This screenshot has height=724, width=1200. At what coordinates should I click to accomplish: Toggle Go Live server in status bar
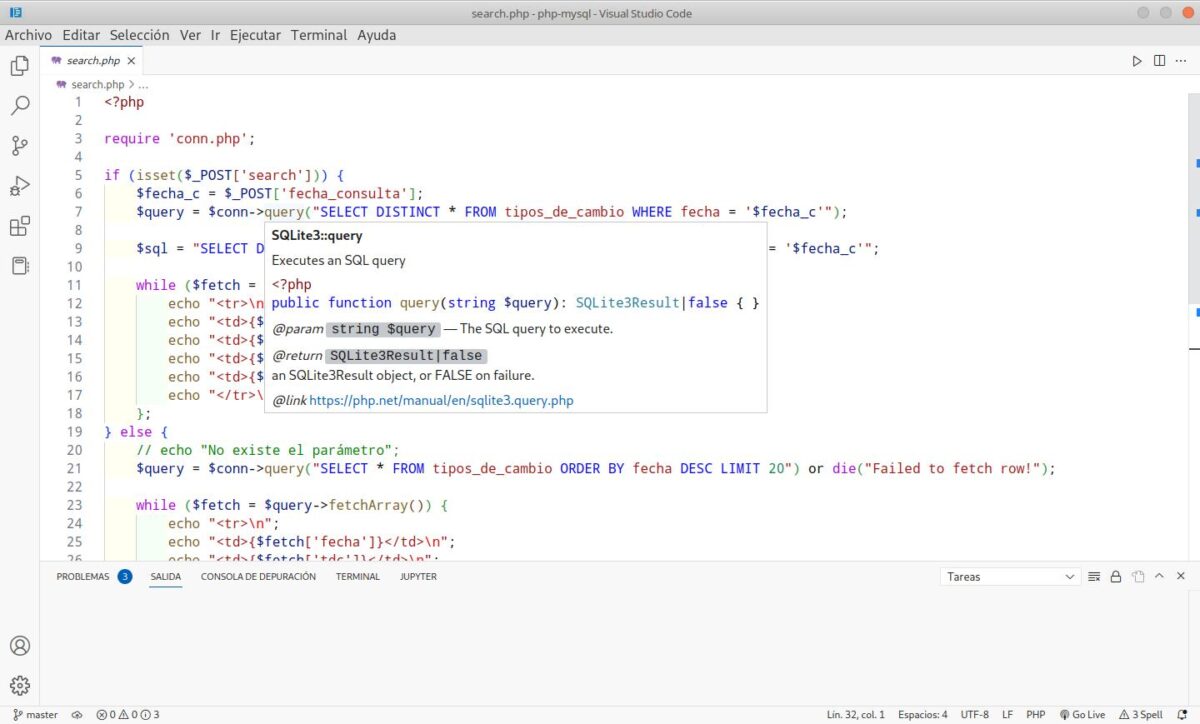point(1081,715)
